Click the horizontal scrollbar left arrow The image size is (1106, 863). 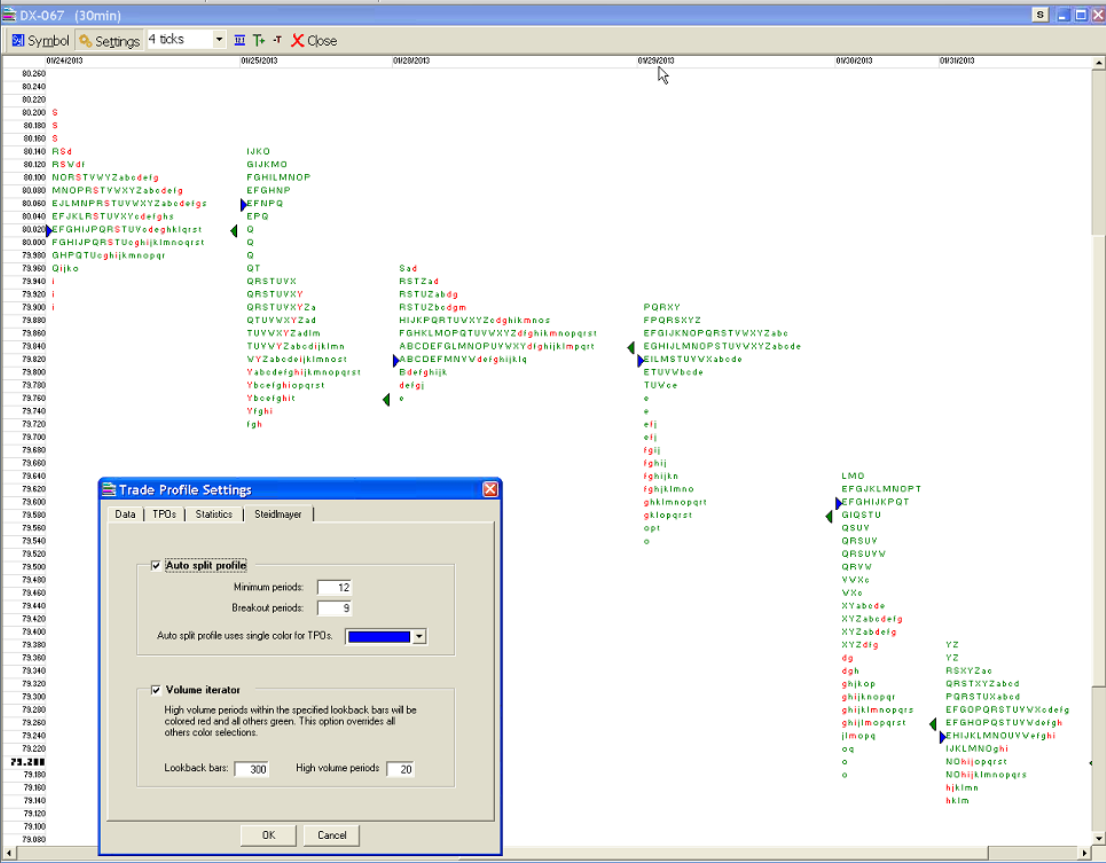[x=8, y=853]
